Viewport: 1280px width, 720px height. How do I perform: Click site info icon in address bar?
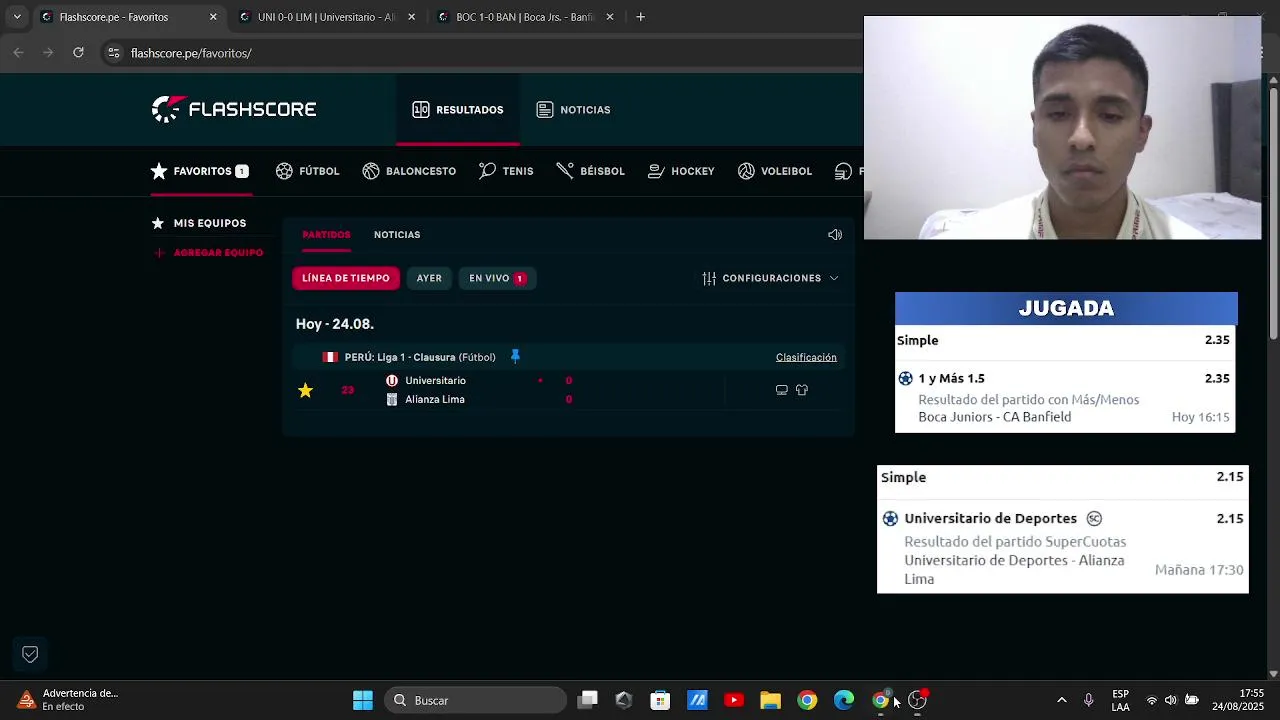tap(114, 53)
